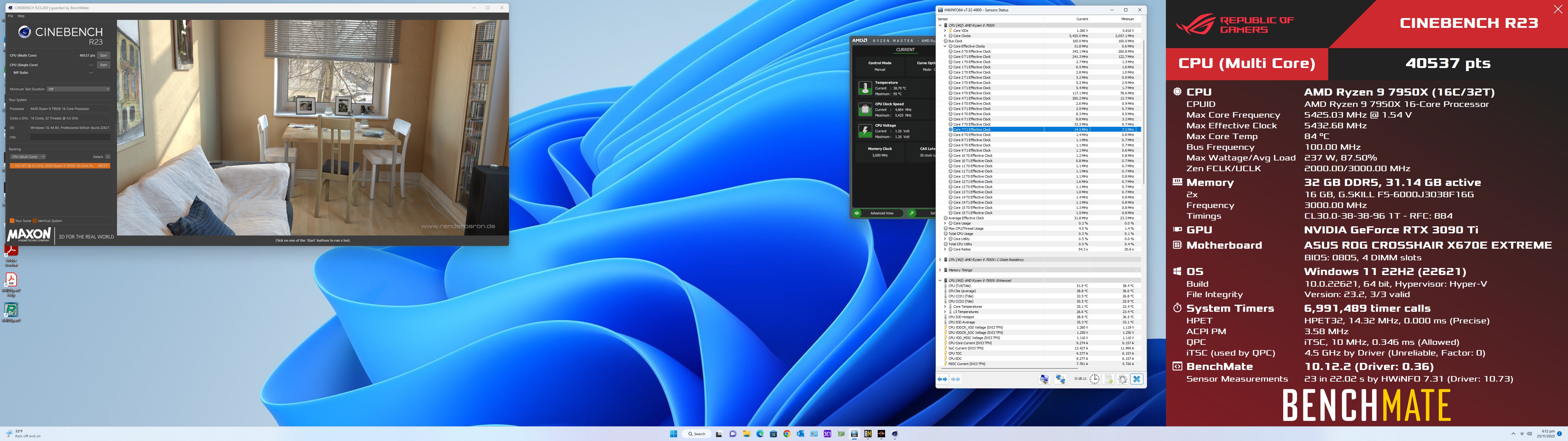Collapse the Core Effective Clocks group
Screen dimensions: 1568x441
(945, 46)
